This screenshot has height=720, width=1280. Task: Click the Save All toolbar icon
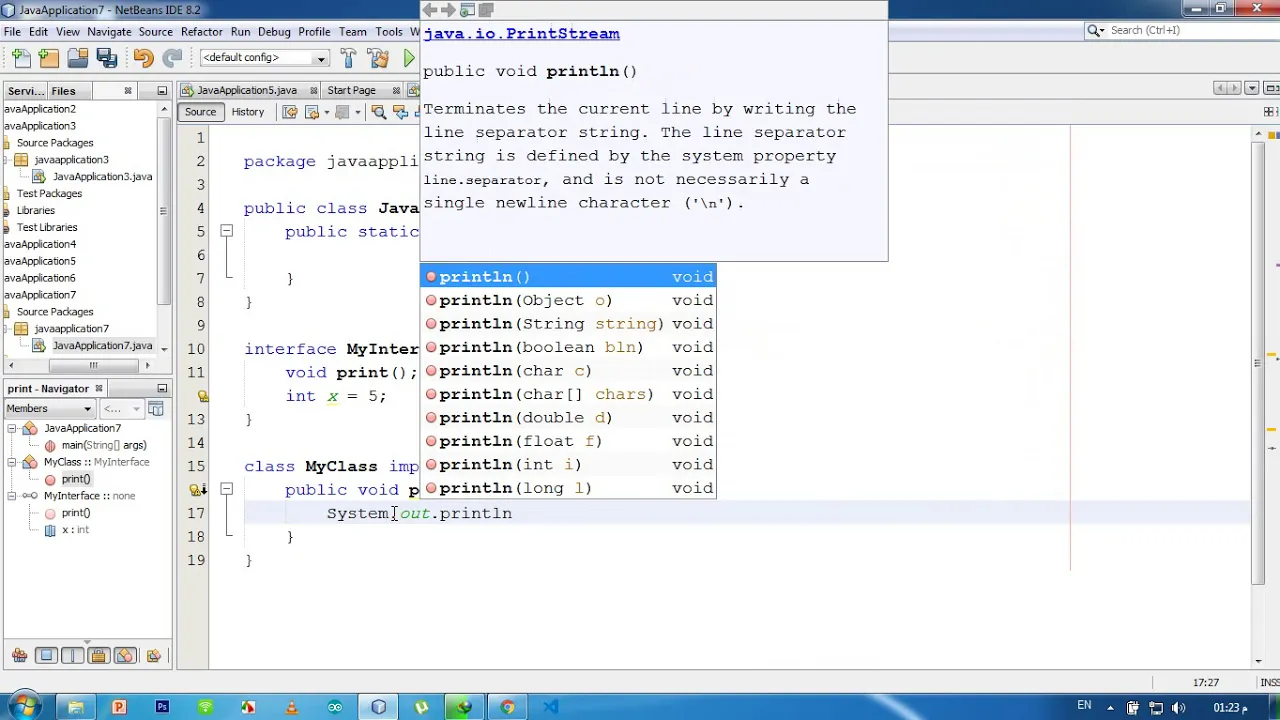[105, 58]
